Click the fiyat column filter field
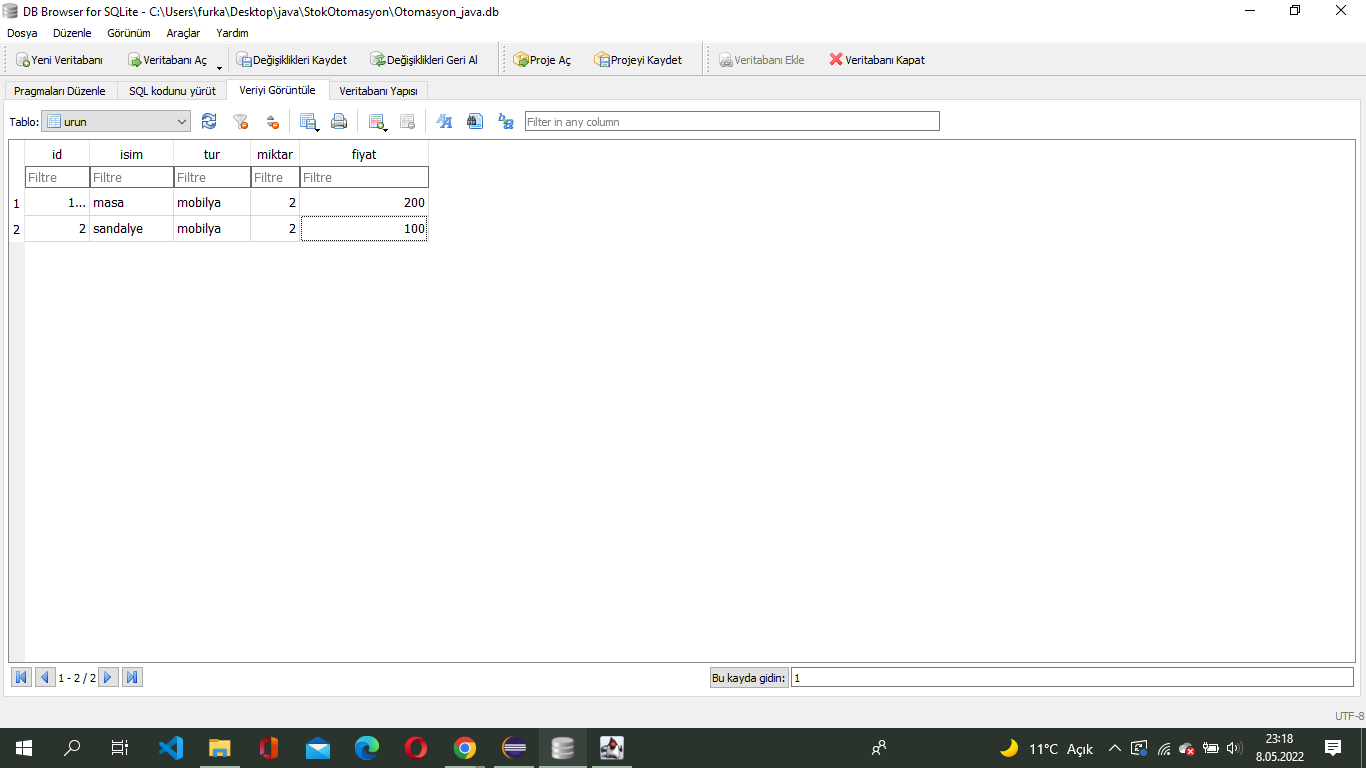The image size is (1366, 768). point(364,177)
